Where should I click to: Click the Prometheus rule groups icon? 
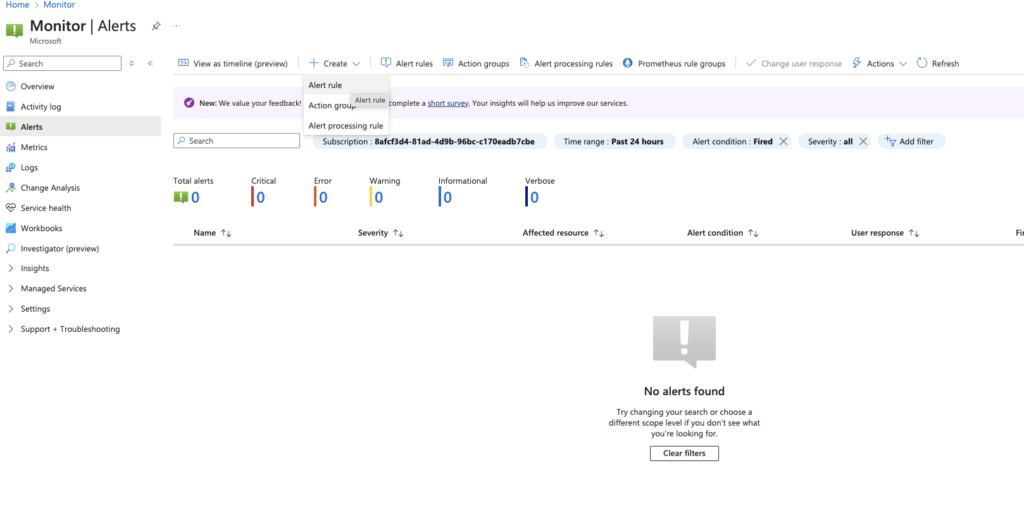[x=628, y=63]
